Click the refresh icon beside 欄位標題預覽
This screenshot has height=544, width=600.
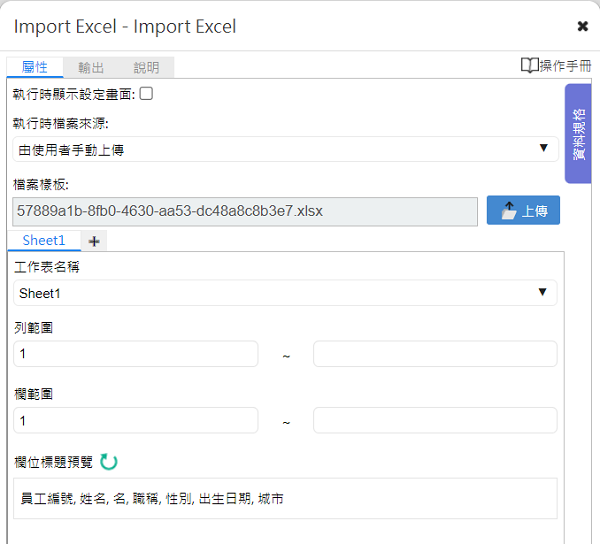point(109,462)
